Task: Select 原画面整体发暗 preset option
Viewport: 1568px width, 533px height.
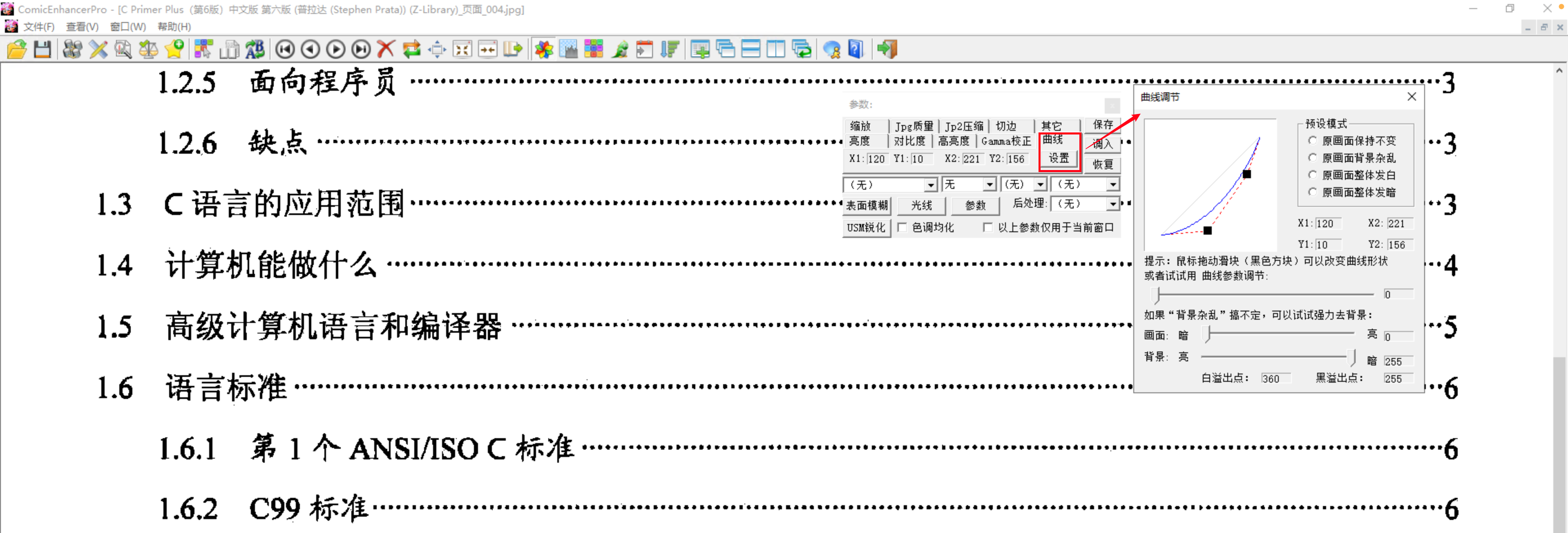Action: click(1313, 192)
